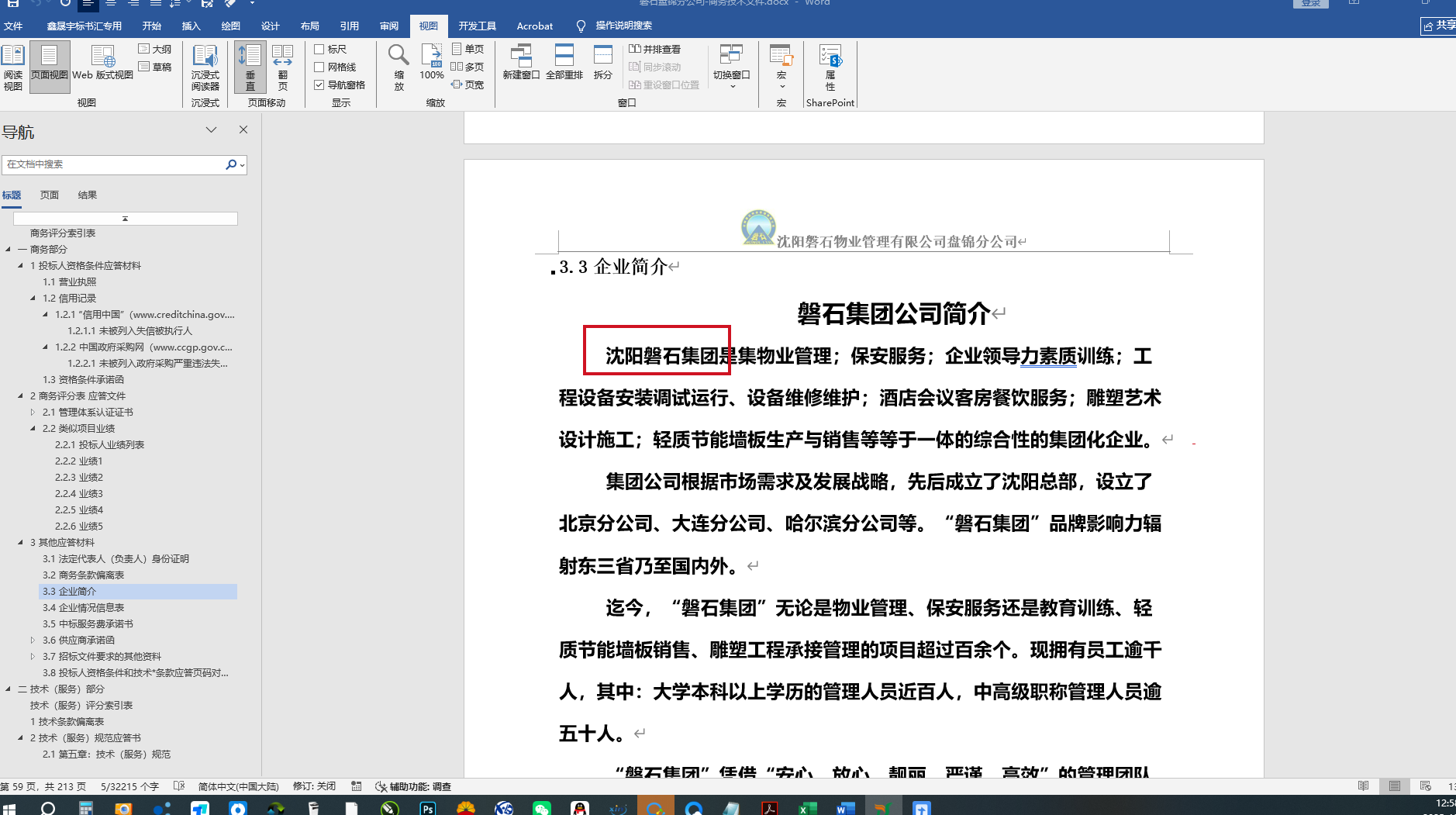Click the macro recording icon in status bar
This screenshot has height=815, width=1456.
pyautogui.click(x=356, y=786)
